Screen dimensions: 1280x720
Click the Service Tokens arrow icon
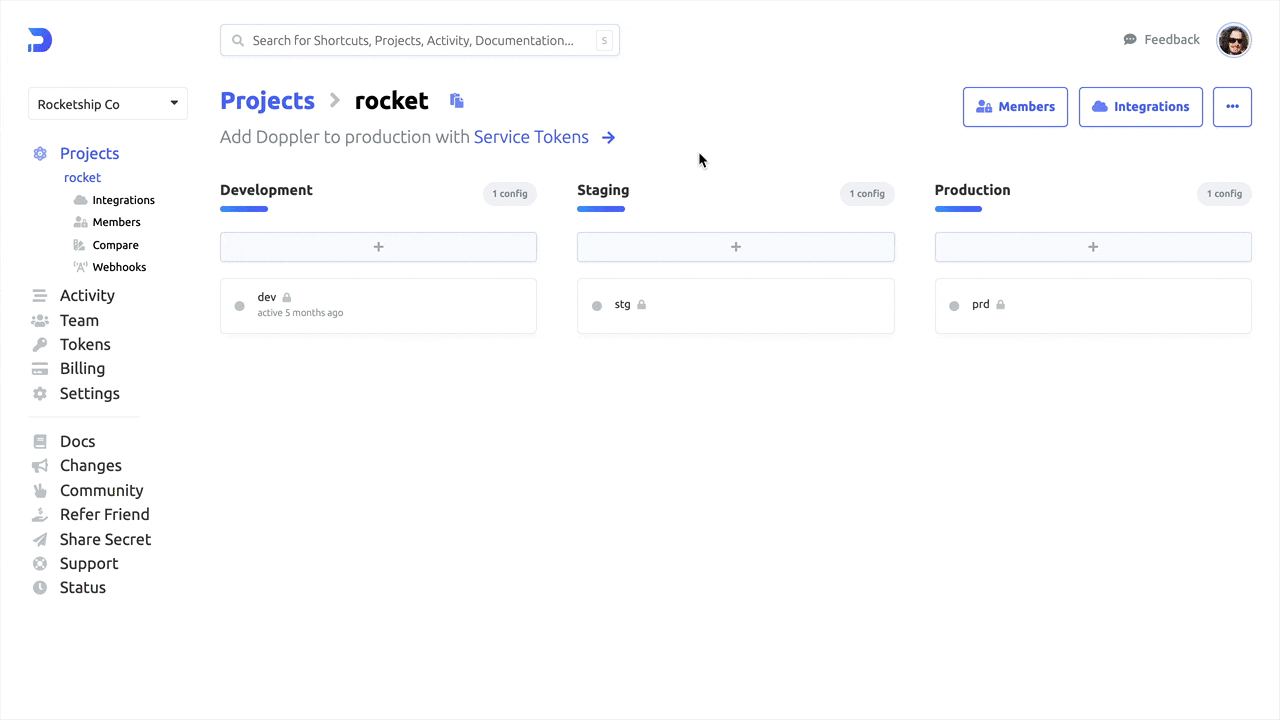point(608,137)
